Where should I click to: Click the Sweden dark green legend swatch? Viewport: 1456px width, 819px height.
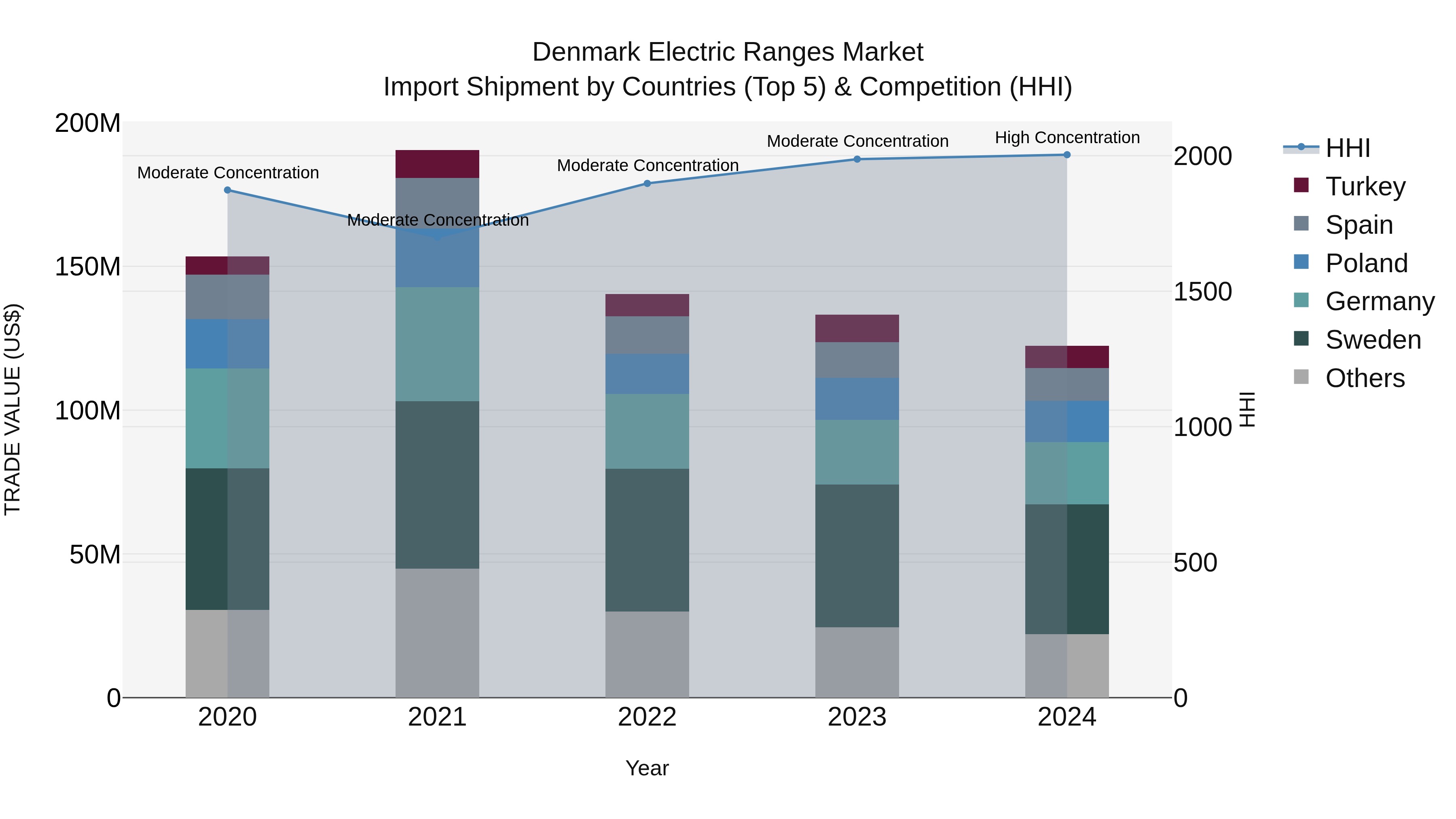tap(1301, 338)
